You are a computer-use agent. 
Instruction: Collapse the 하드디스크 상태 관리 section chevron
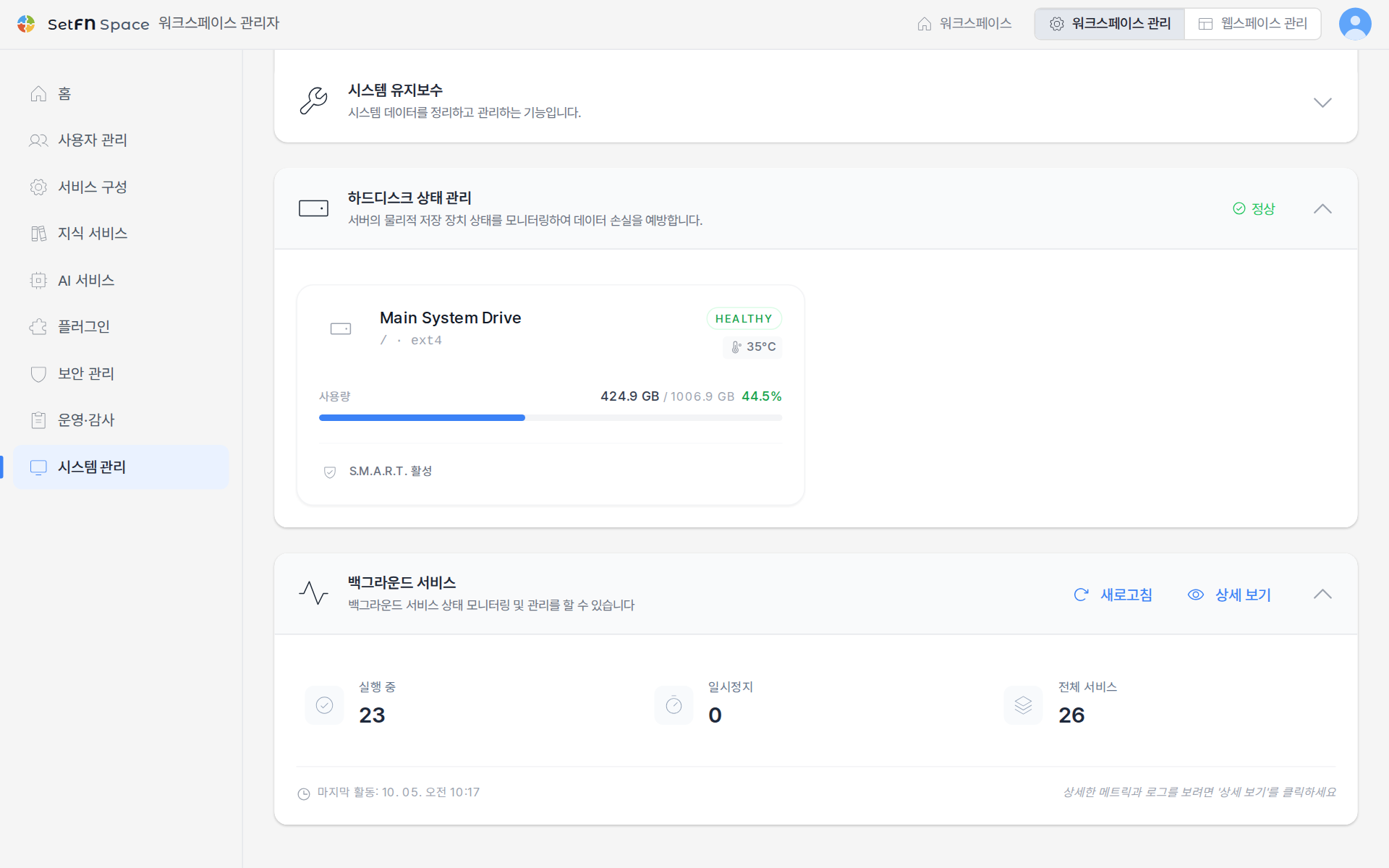click(x=1322, y=208)
